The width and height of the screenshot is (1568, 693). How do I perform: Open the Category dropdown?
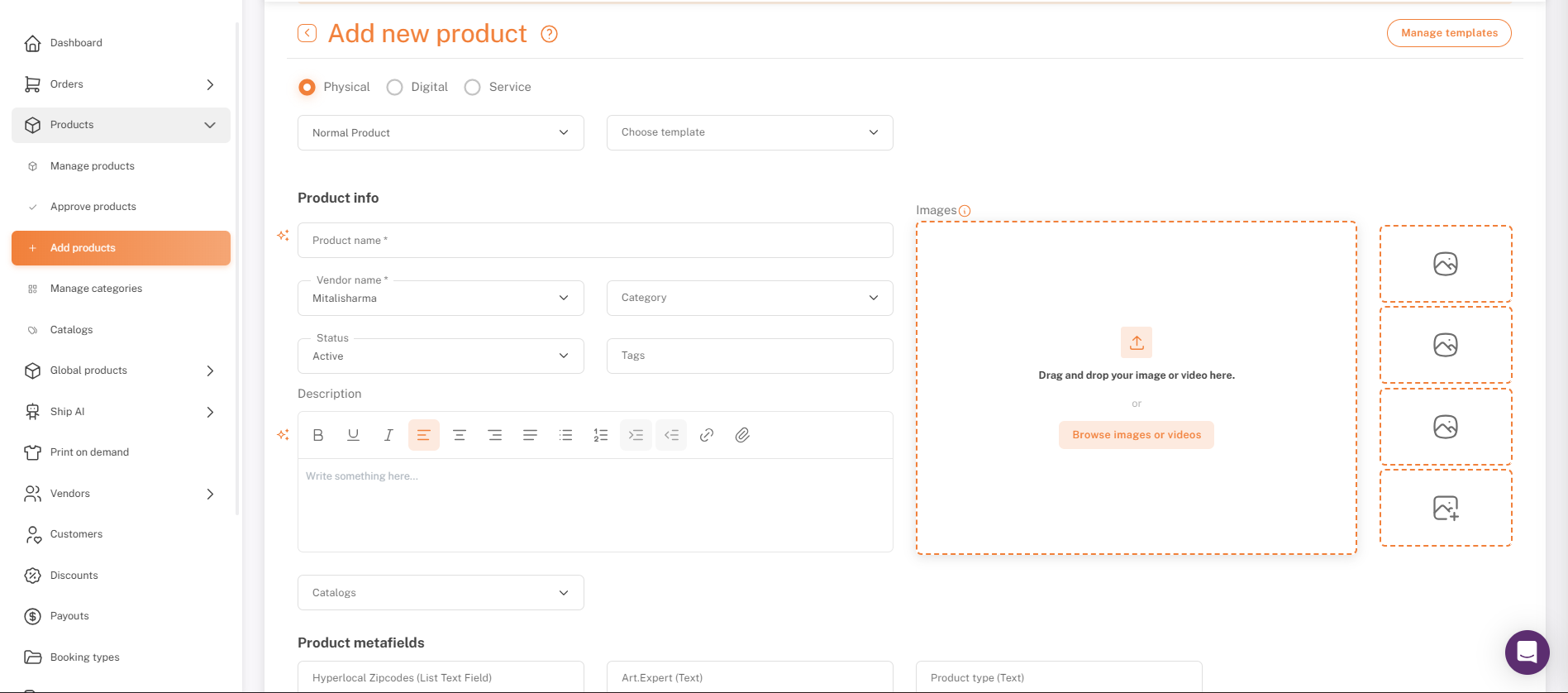point(750,298)
